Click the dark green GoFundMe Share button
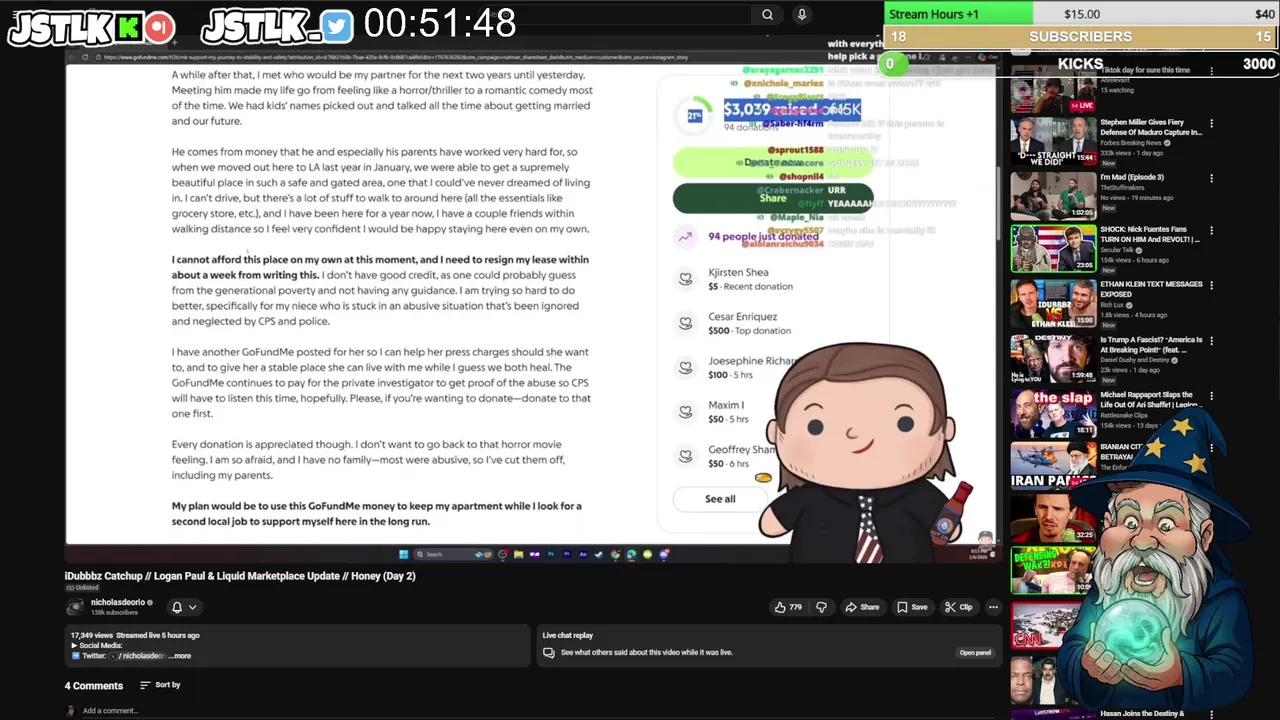The height and width of the screenshot is (720, 1280). pyautogui.click(x=773, y=198)
